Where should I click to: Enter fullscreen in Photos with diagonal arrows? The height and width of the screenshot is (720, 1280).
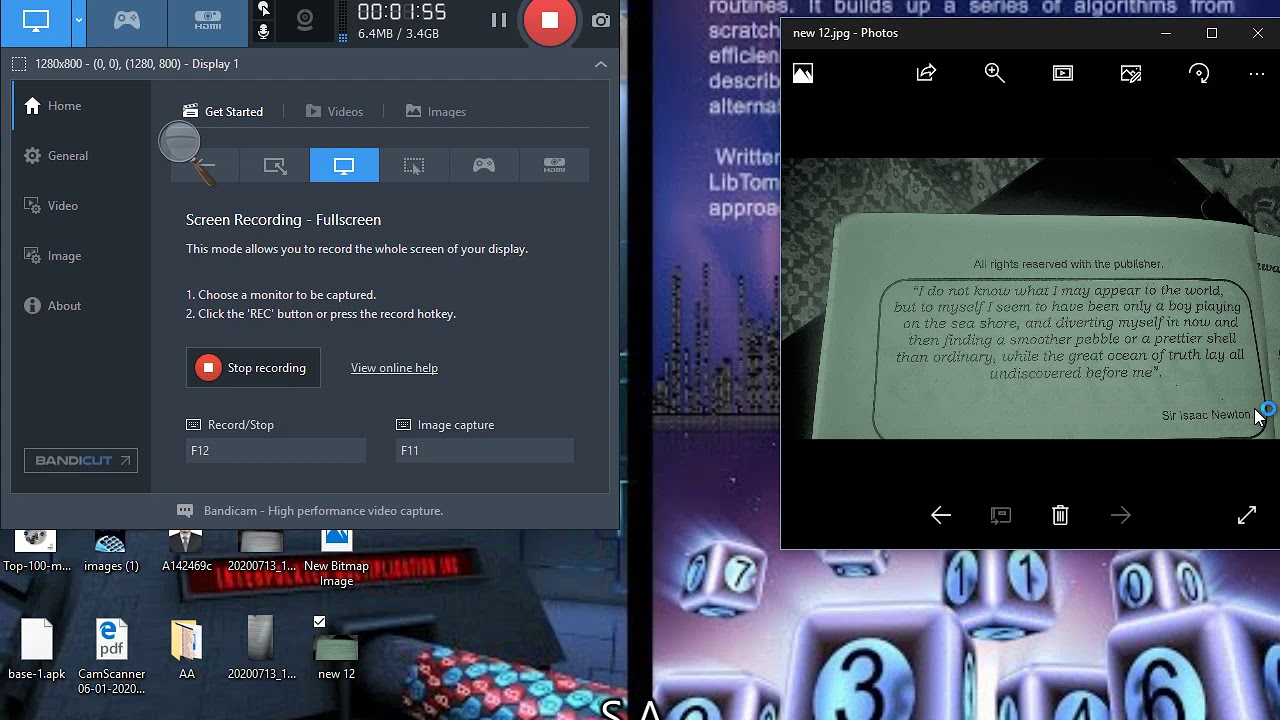click(x=1246, y=515)
